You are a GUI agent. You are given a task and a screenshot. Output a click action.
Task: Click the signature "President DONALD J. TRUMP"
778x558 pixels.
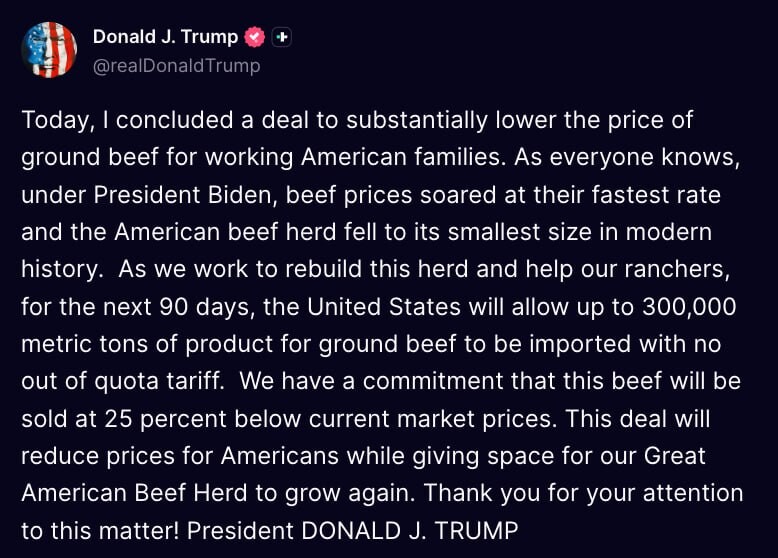click(353, 531)
